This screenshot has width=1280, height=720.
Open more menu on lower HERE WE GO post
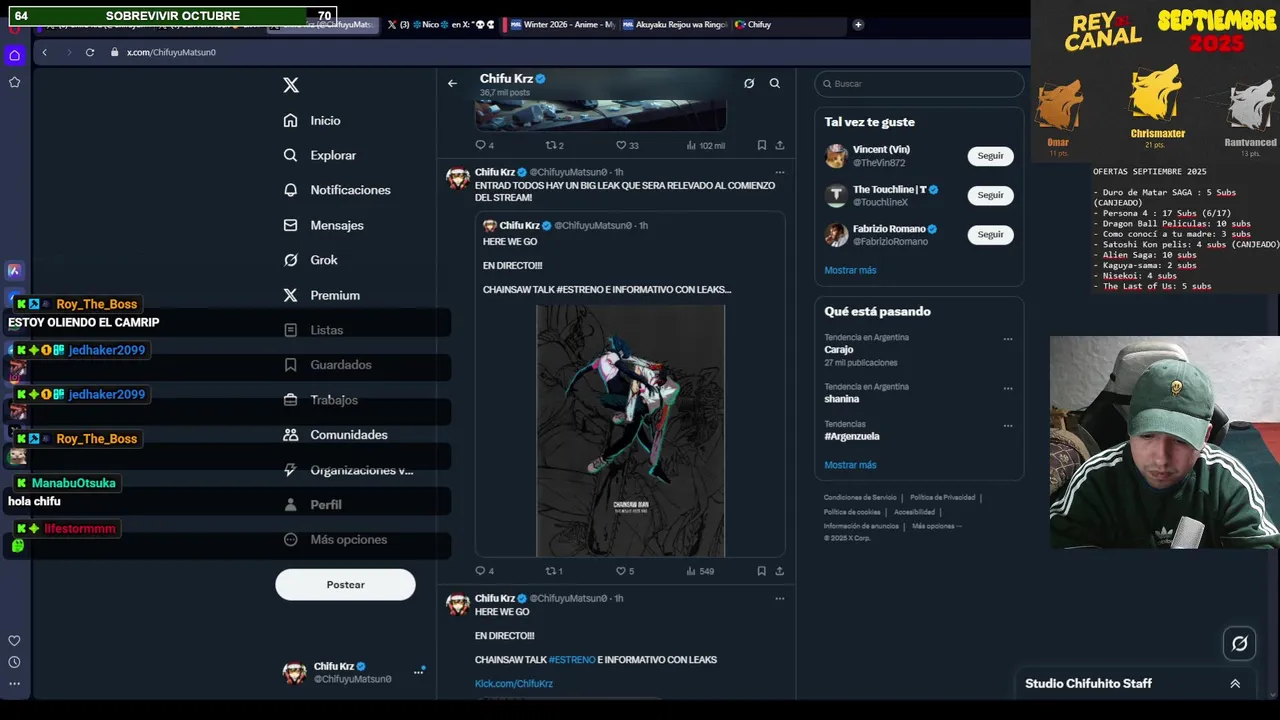[779, 598]
